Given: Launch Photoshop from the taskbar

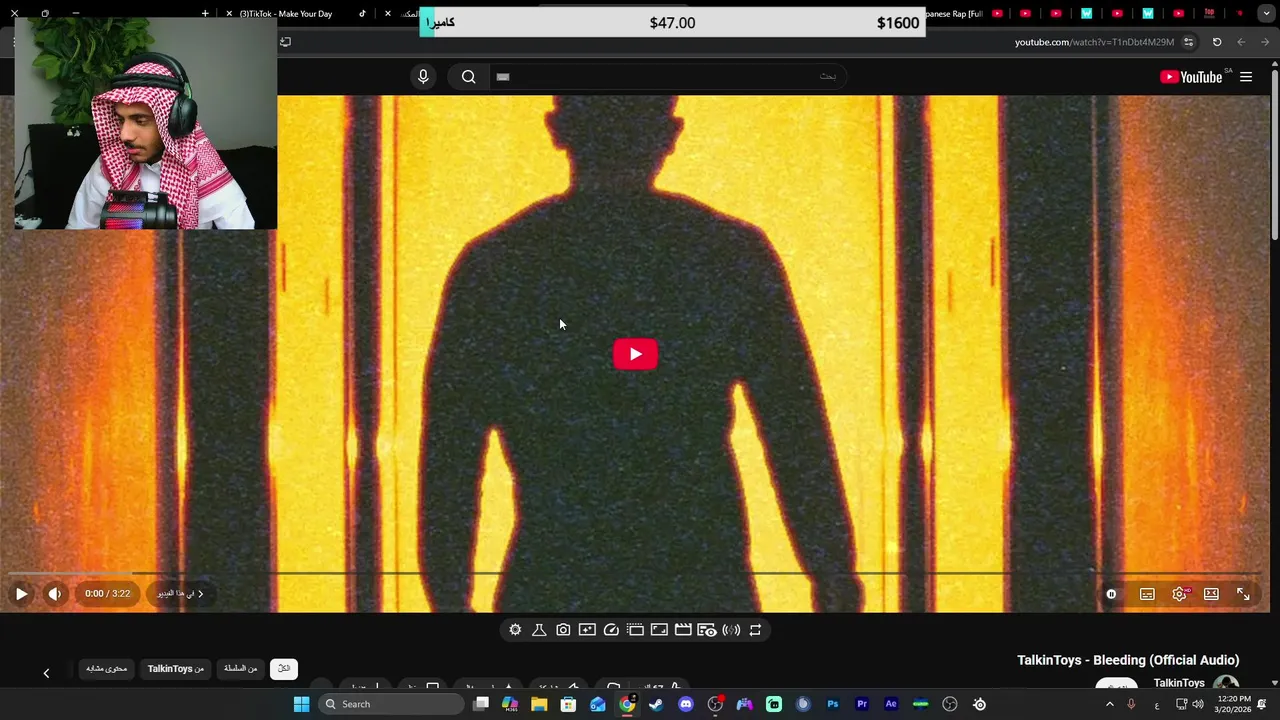Looking at the screenshot, I should point(832,704).
